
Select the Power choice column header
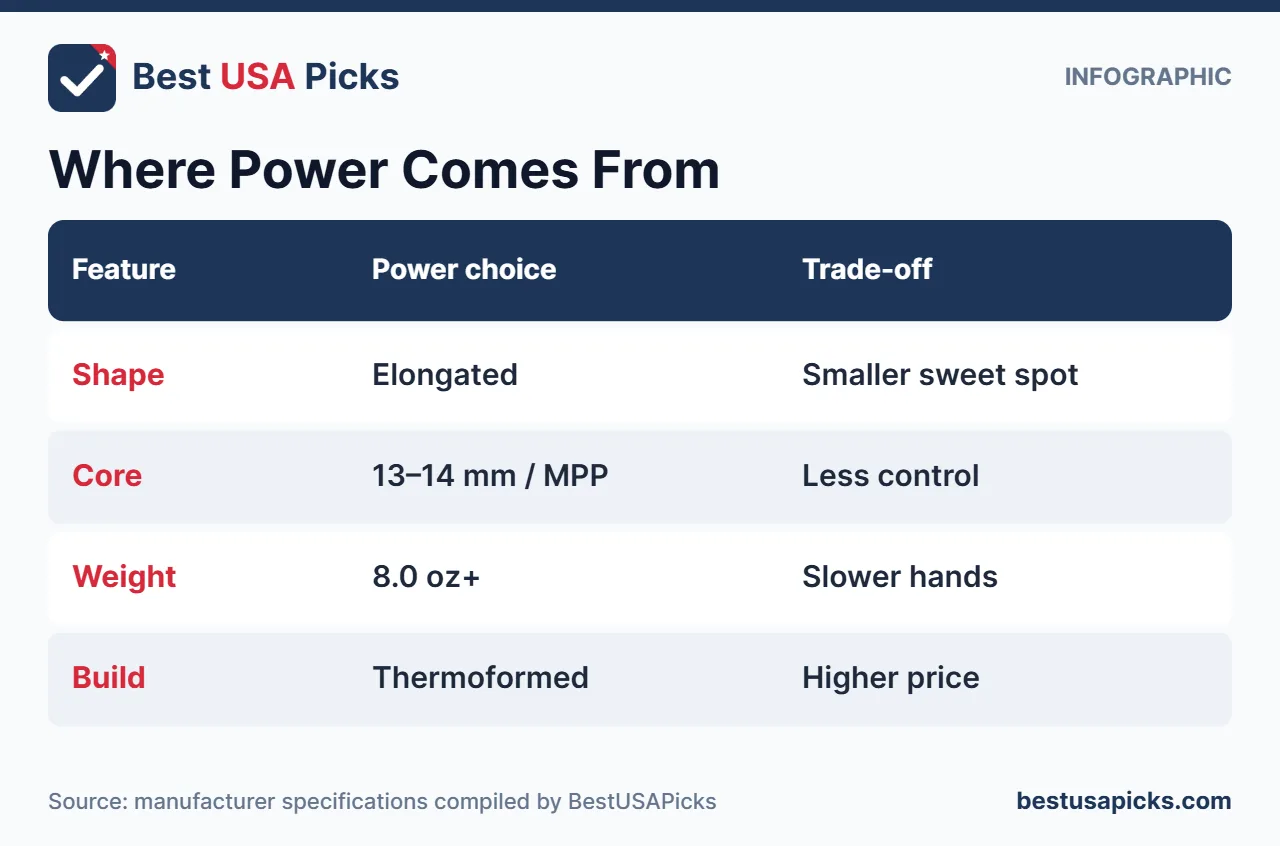(x=464, y=269)
